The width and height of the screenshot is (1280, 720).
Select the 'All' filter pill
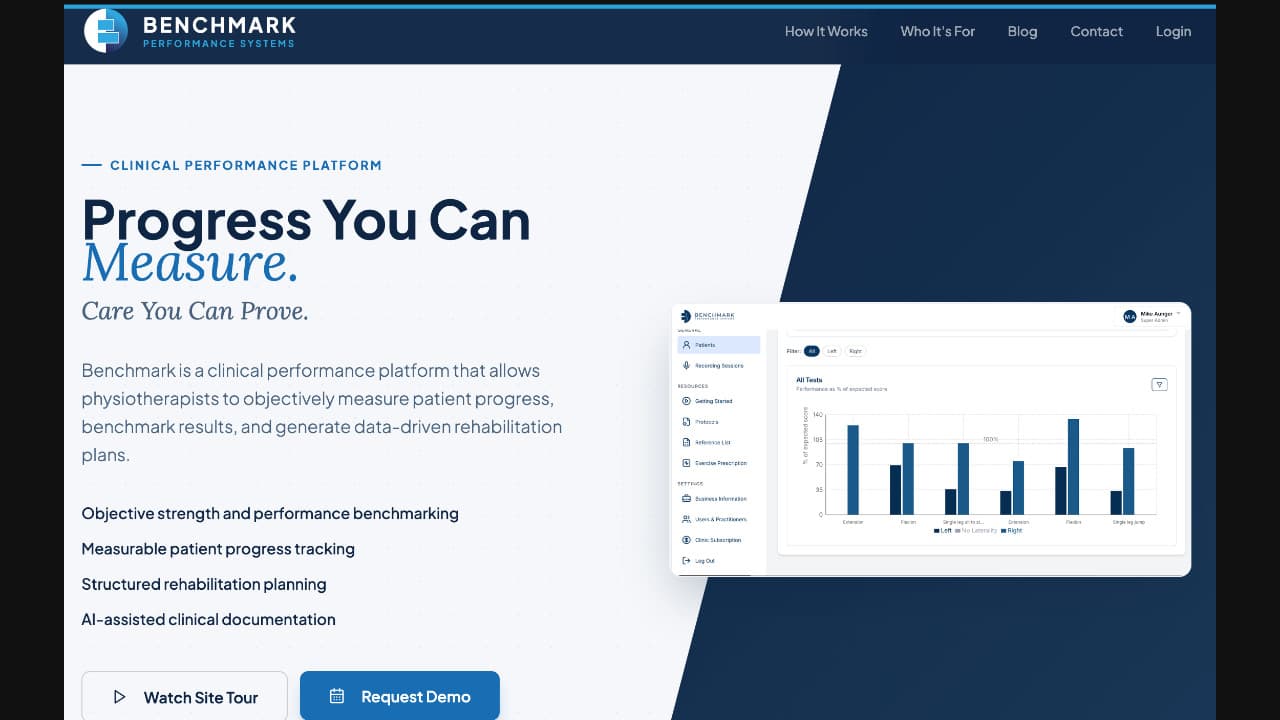click(812, 351)
